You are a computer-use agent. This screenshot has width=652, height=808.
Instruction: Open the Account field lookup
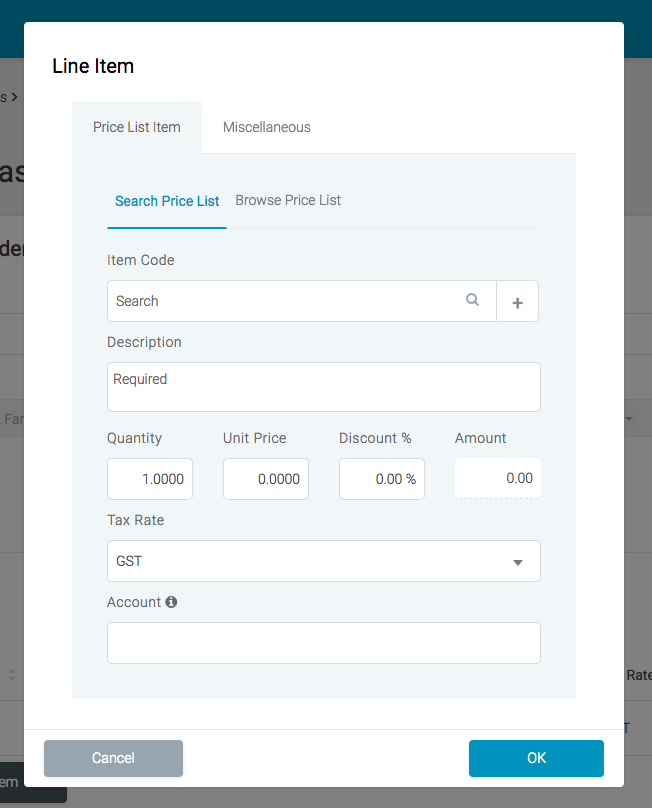pos(323,643)
